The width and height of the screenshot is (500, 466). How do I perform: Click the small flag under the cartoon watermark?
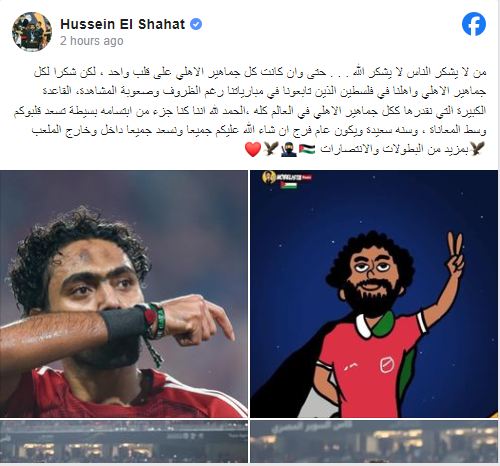click(x=289, y=185)
